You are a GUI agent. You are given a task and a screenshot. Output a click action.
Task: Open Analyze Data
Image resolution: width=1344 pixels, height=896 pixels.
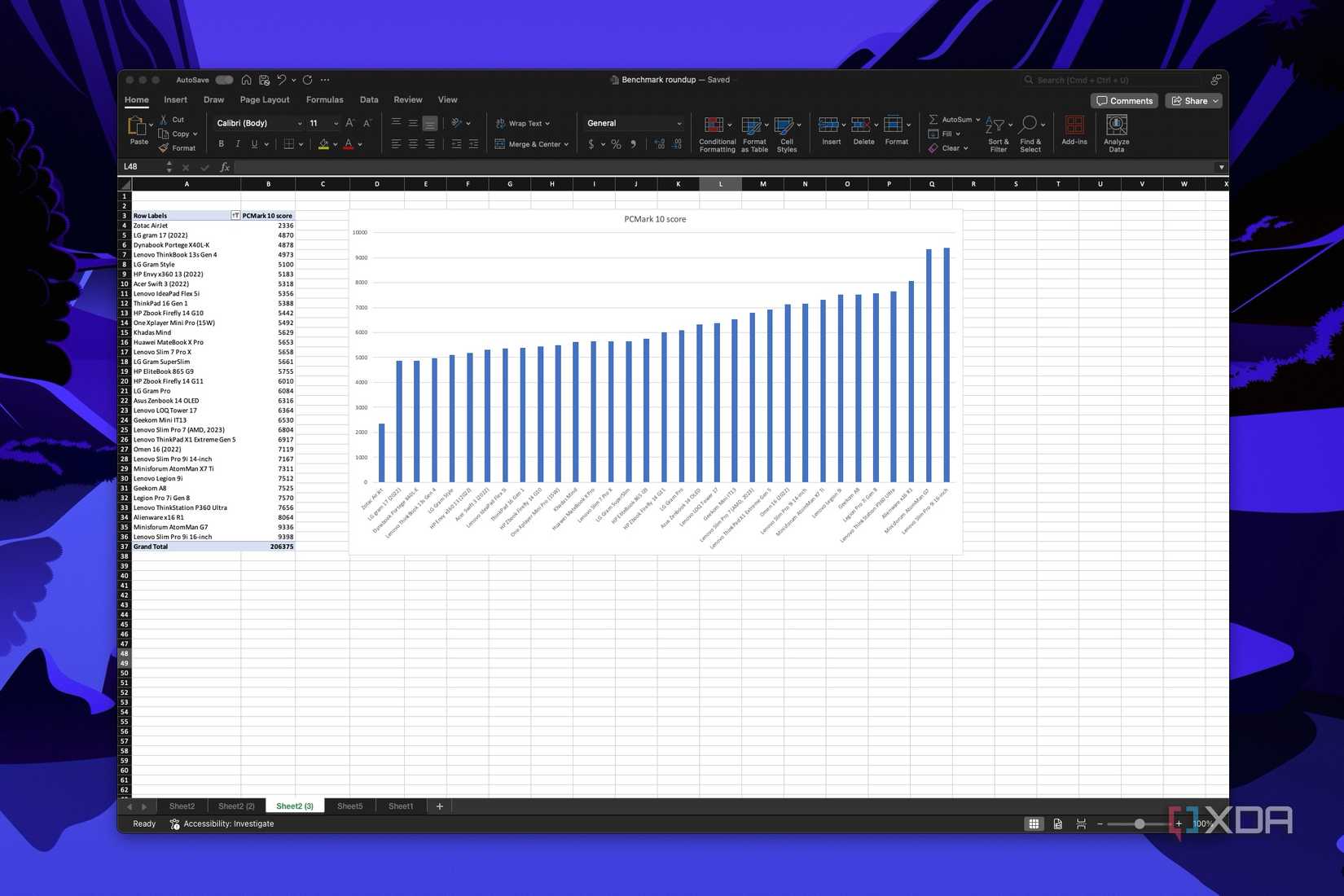click(1117, 134)
